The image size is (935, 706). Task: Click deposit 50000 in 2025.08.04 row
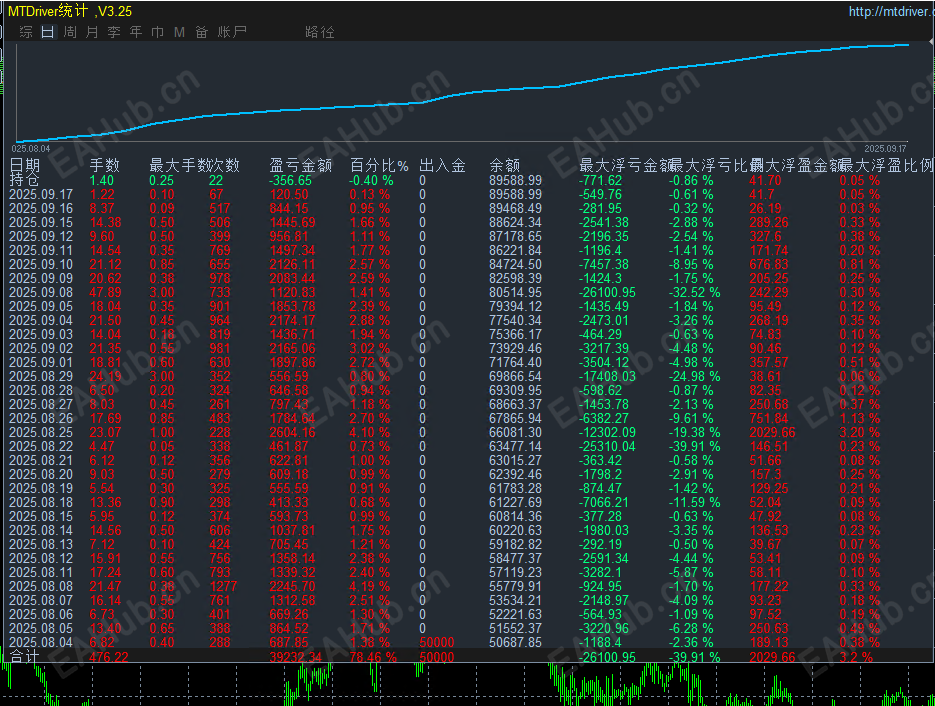click(x=436, y=643)
